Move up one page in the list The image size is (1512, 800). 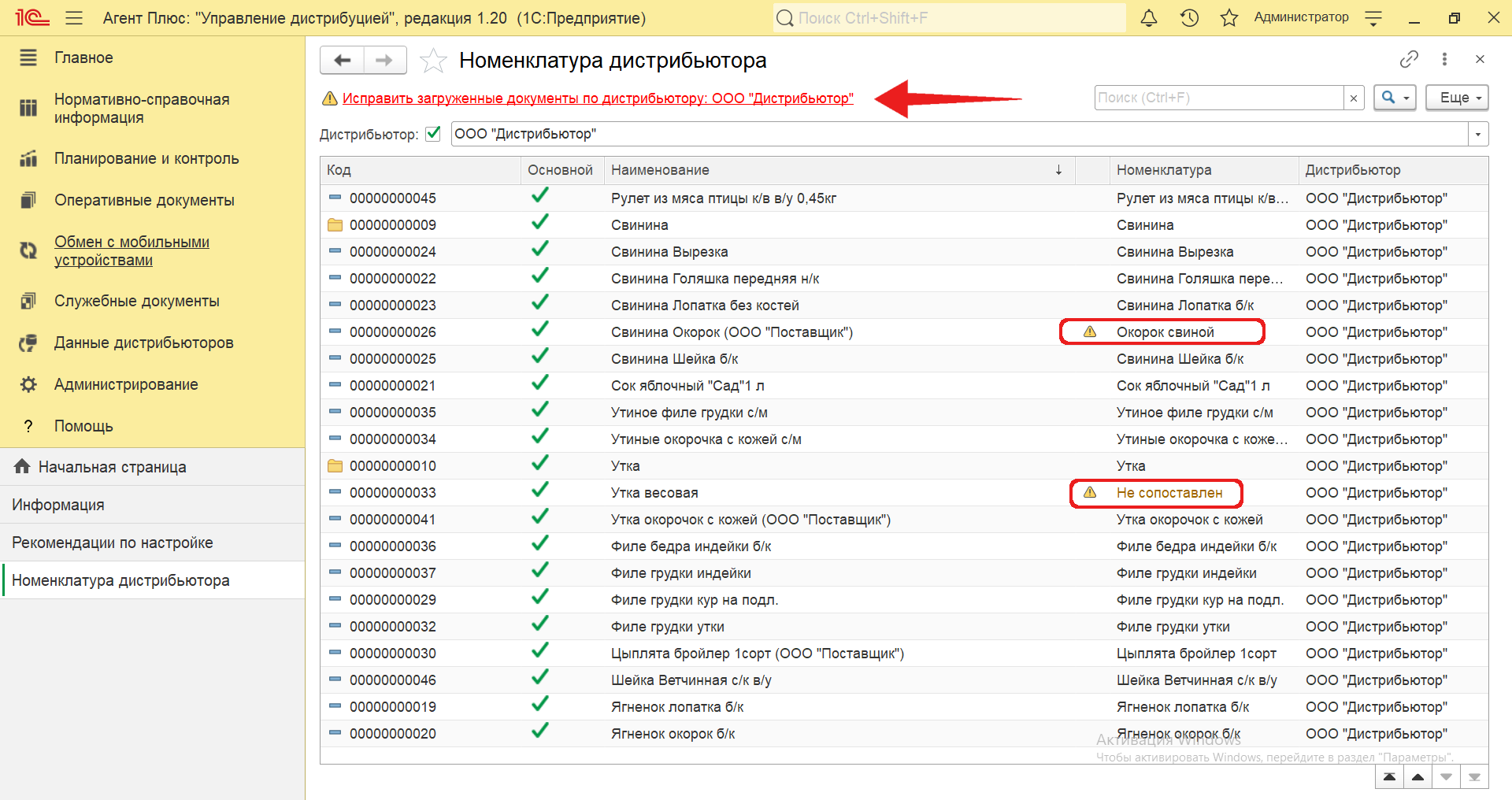(x=1417, y=777)
